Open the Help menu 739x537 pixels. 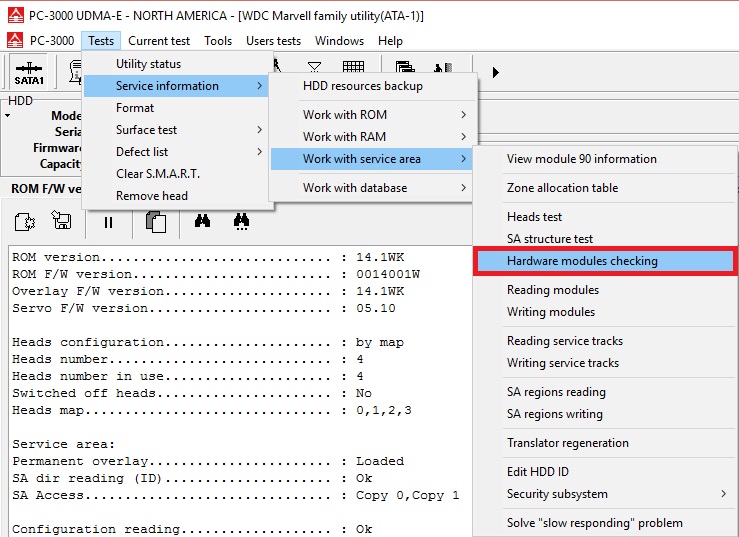pos(390,41)
